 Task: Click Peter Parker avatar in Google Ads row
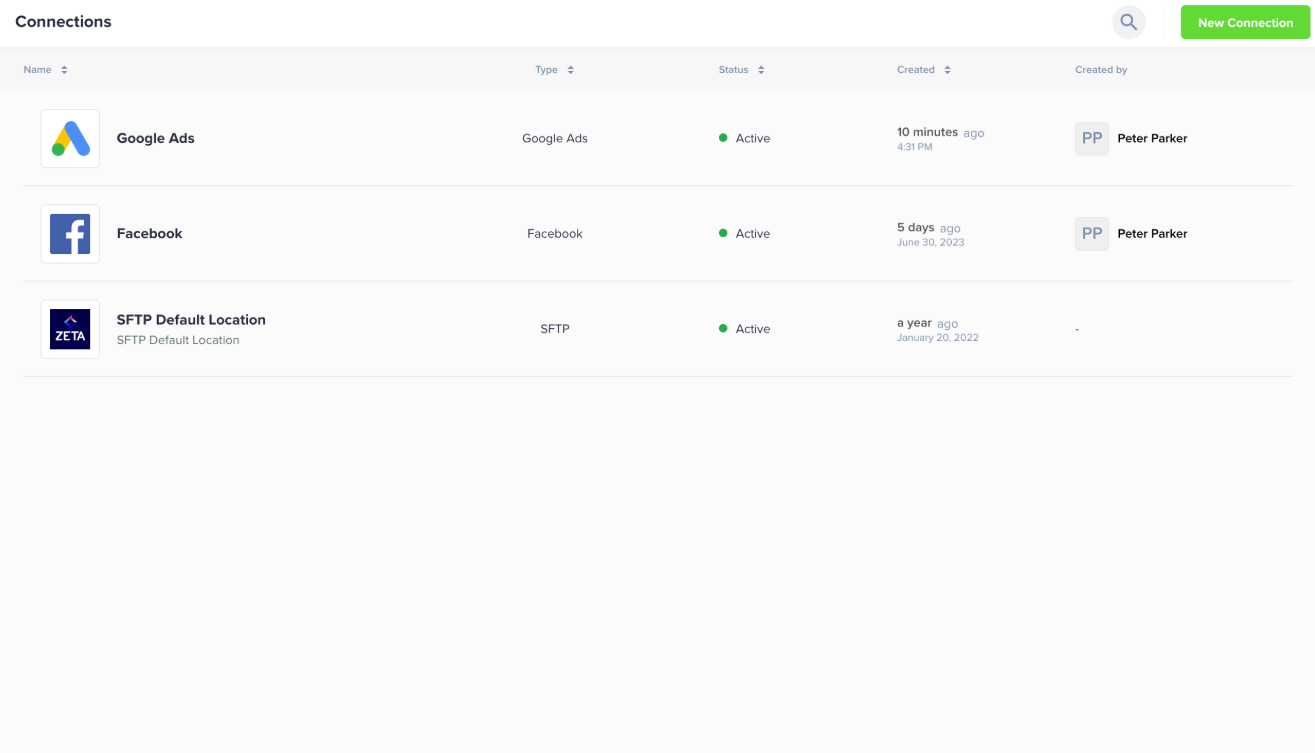1091,138
